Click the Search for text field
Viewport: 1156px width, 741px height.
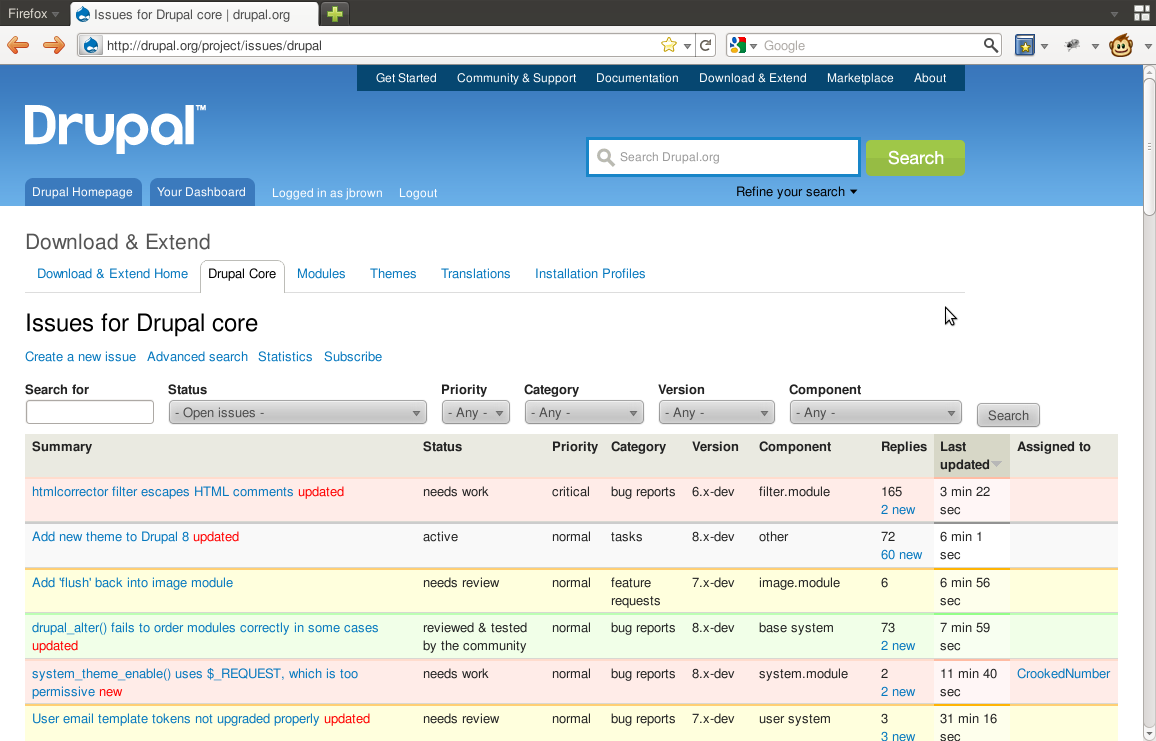point(90,412)
